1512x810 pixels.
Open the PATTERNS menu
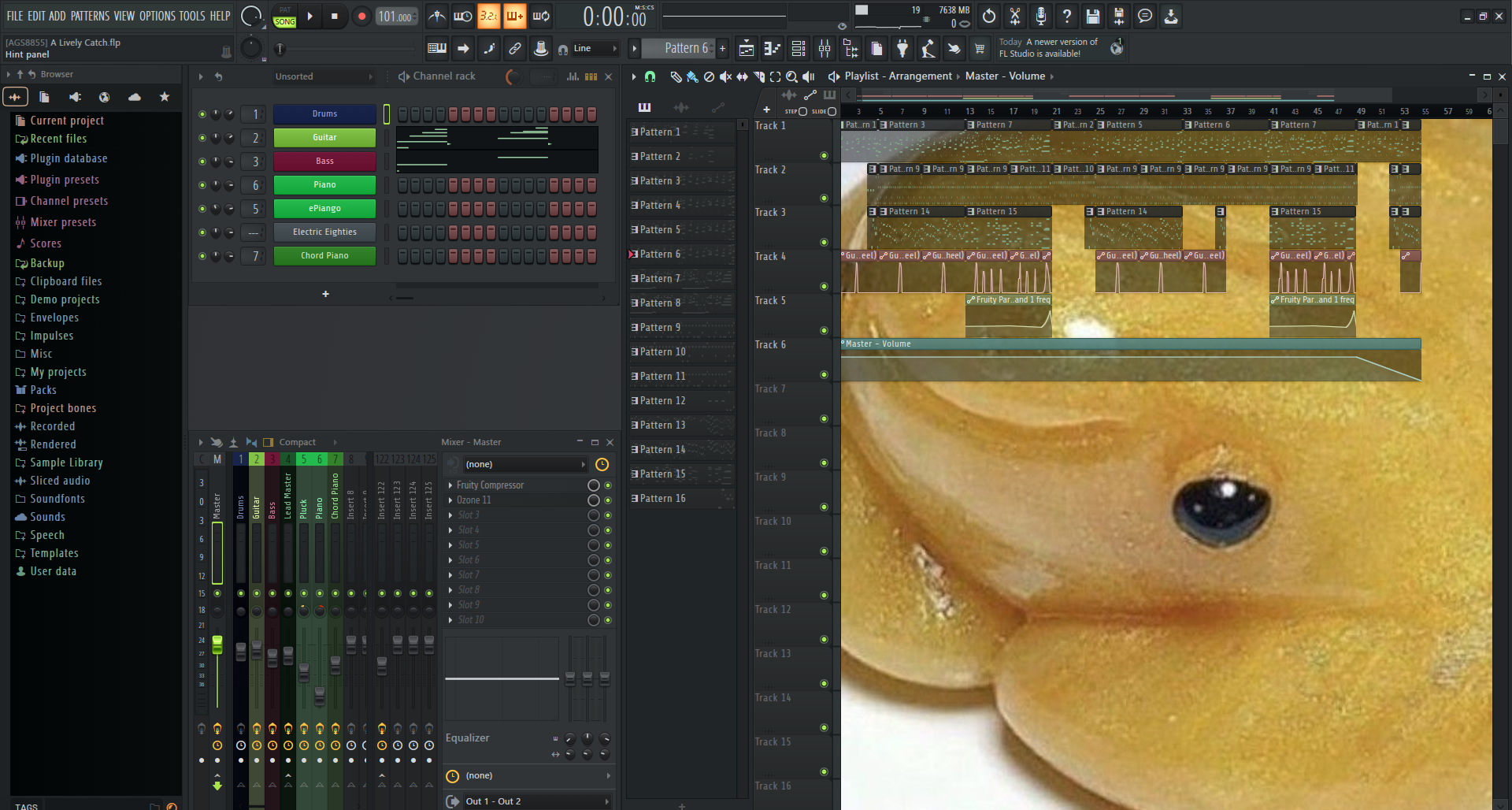90,16
